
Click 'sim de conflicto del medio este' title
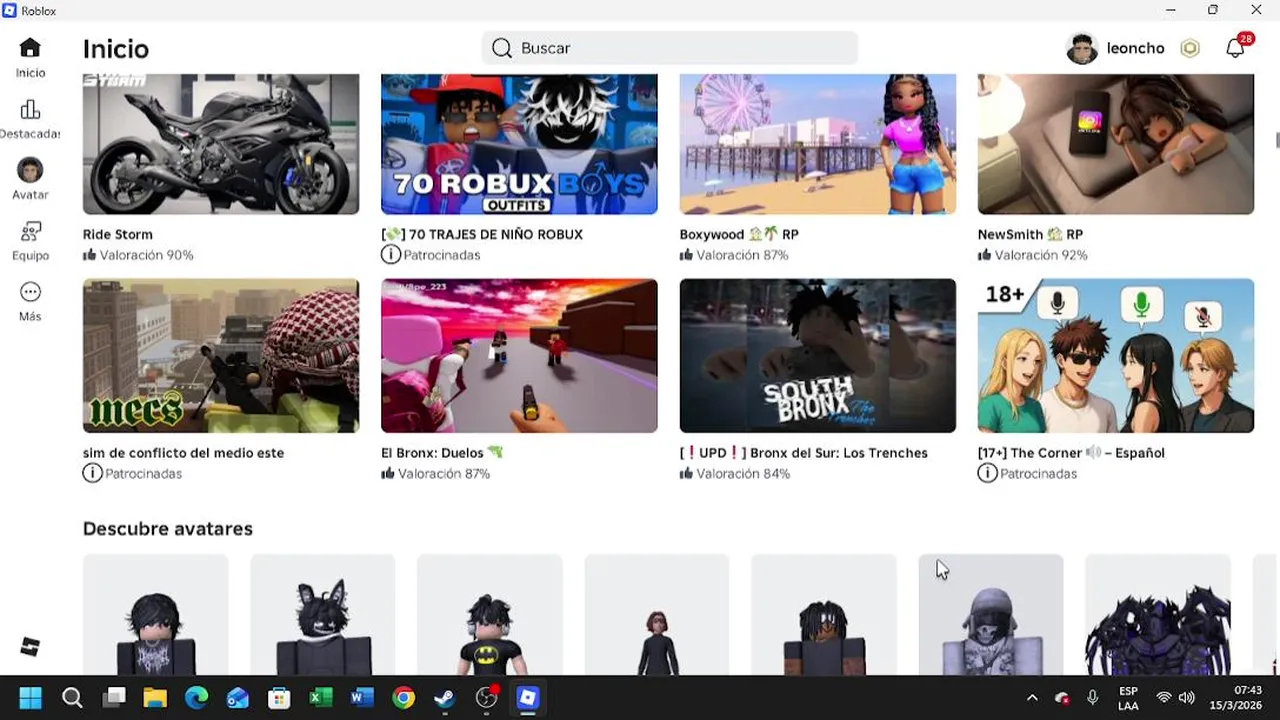pos(183,453)
